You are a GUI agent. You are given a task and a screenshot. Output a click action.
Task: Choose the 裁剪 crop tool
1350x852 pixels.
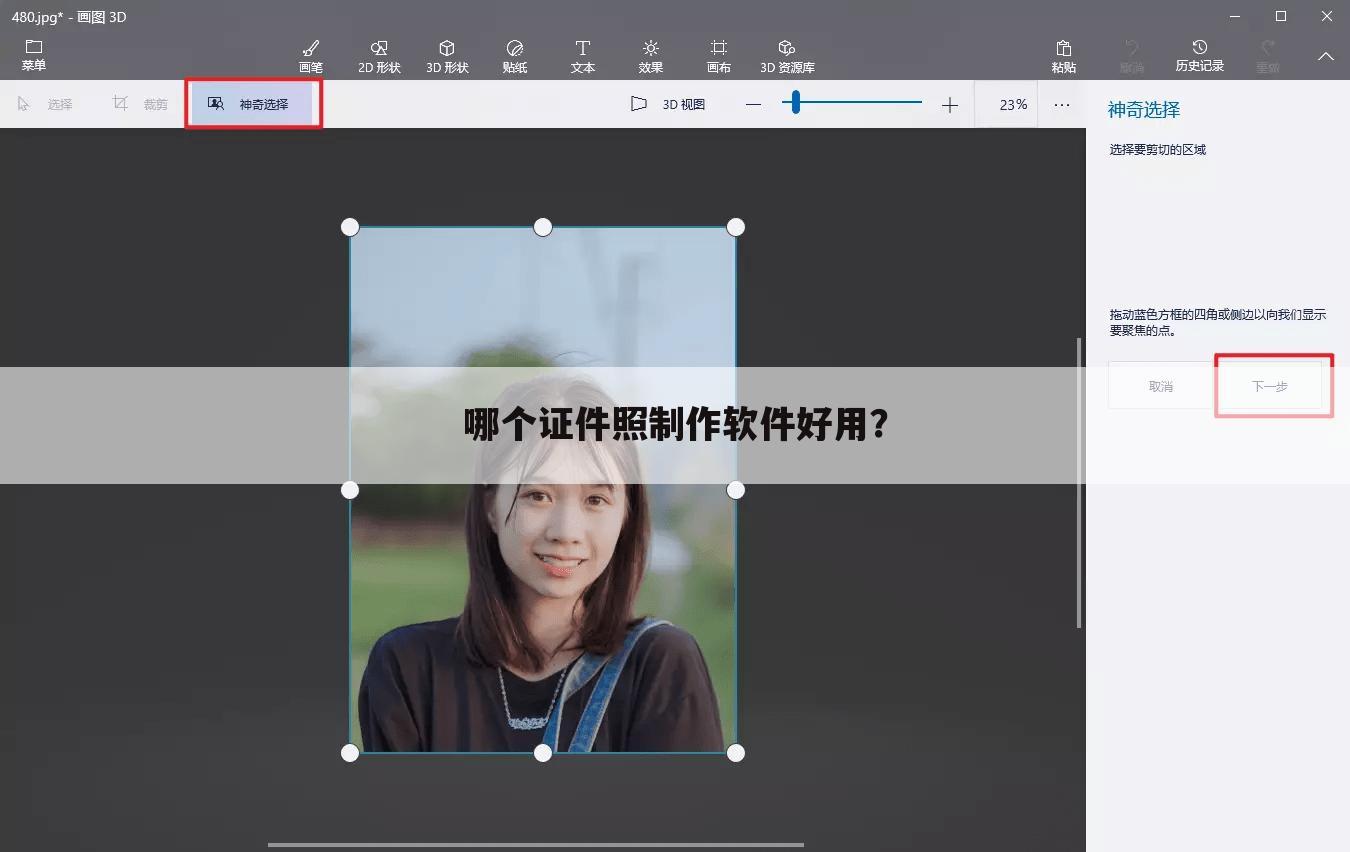[x=140, y=104]
